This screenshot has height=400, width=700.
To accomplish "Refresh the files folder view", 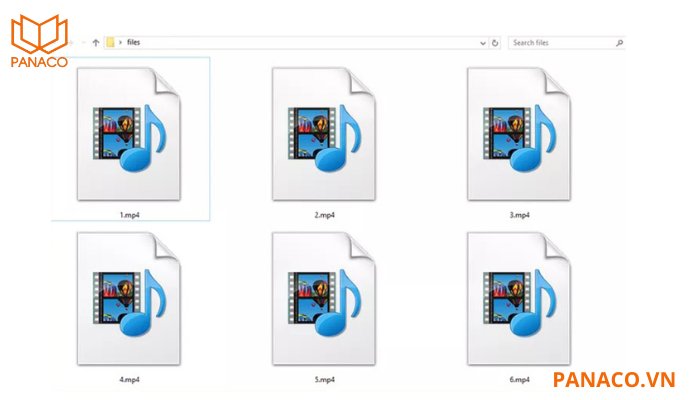I will [495, 43].
